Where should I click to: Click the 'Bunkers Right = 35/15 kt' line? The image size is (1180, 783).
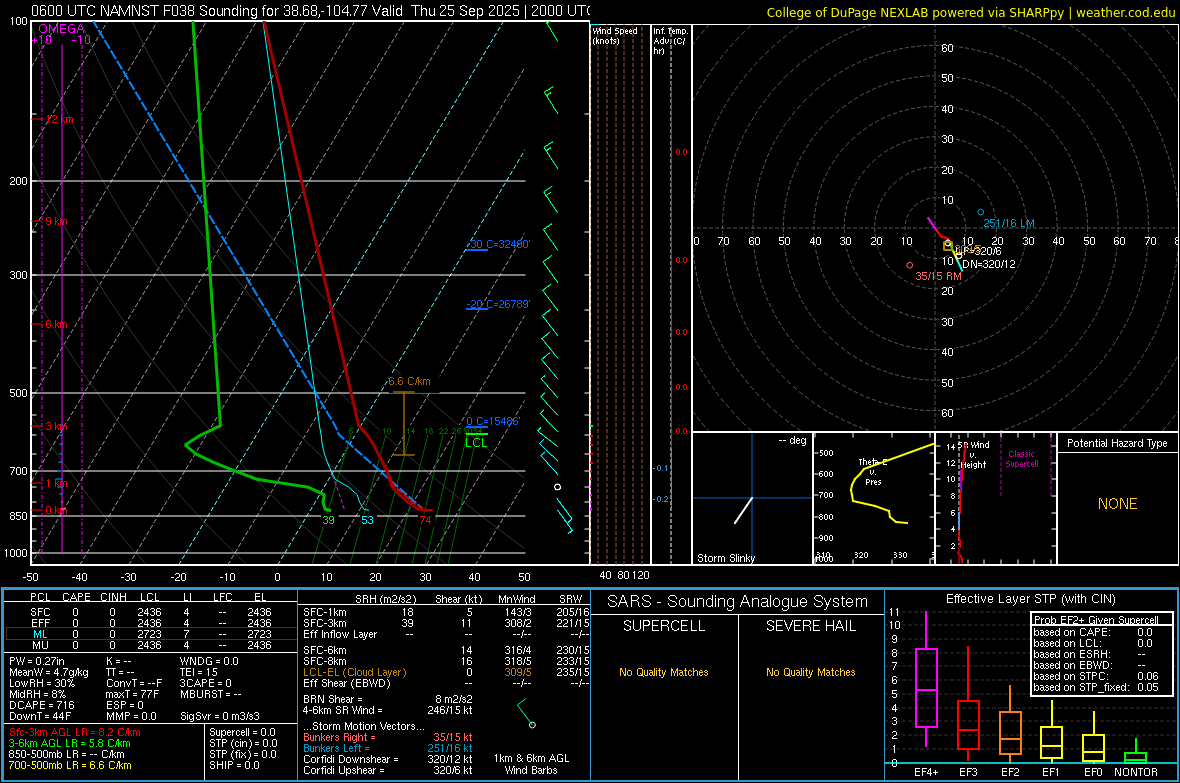[x=388, y=737]
